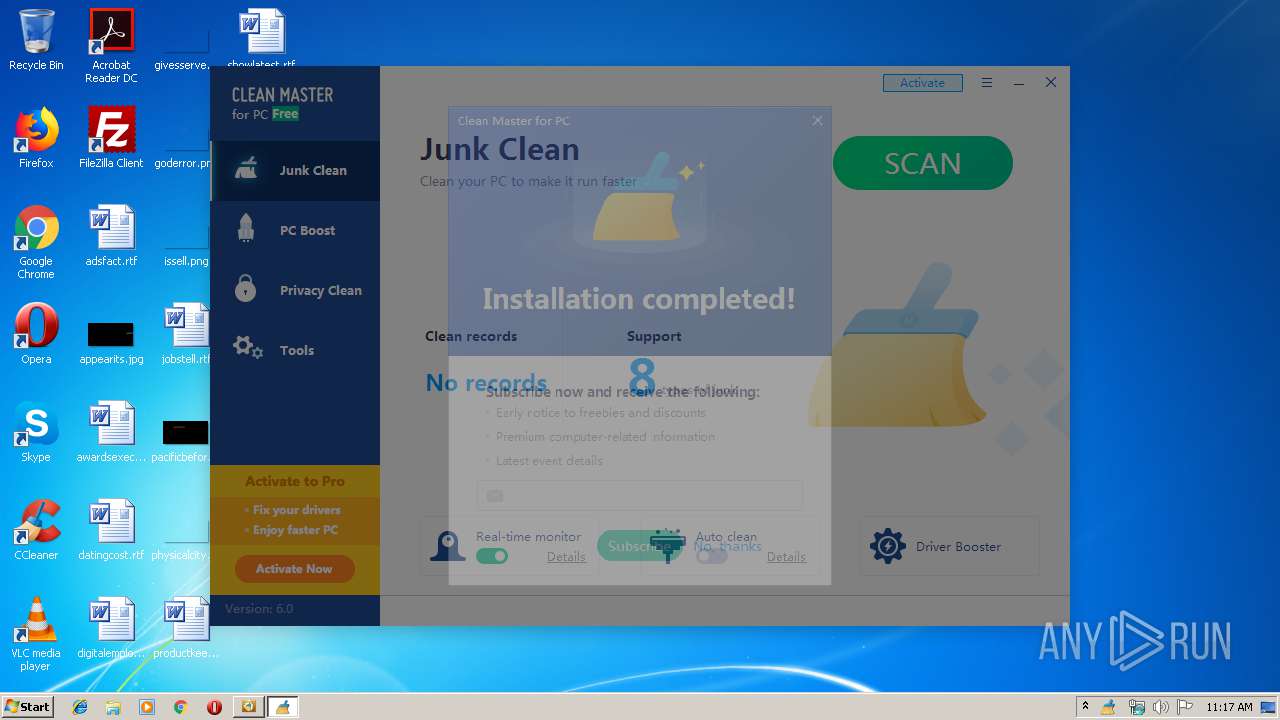Select the datingcost.rtf desktop file
1280x720 pixels.
click(111, 529)
